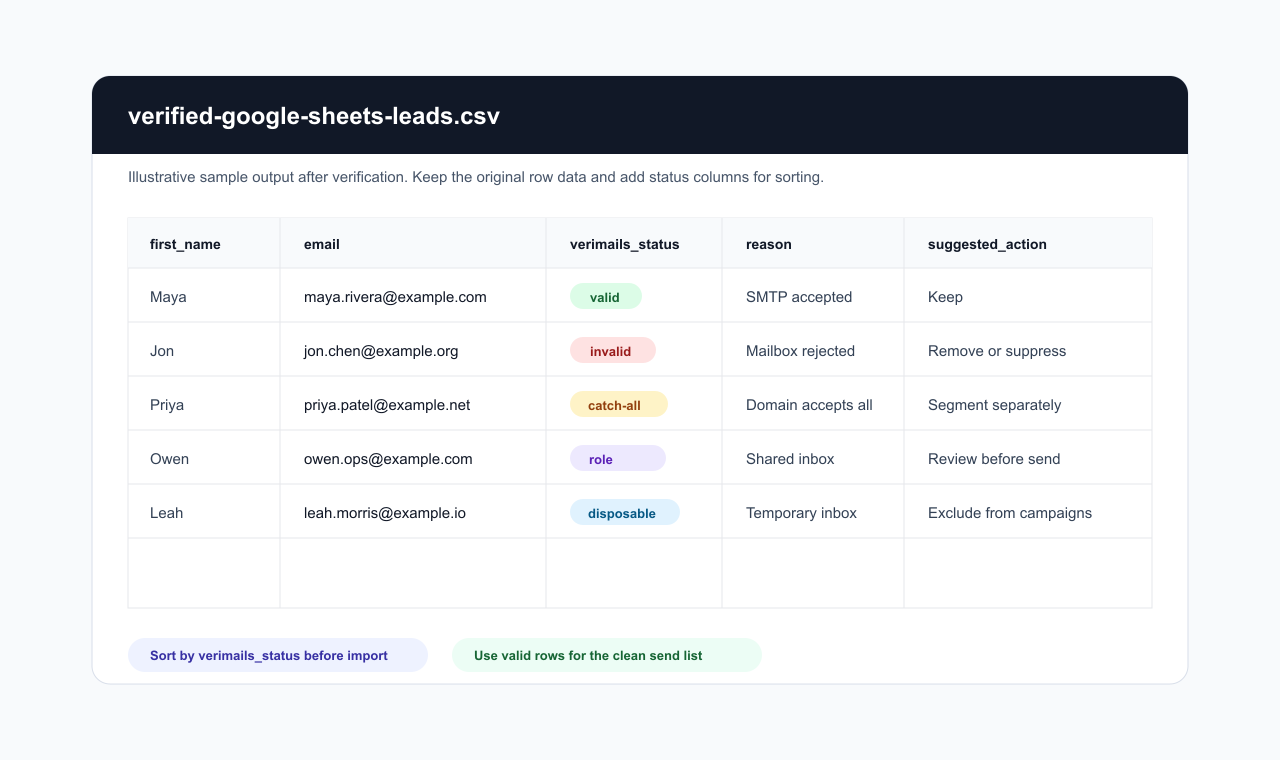Select owen.ops@example.com email cell
1280x760 pixels.
(413, 458)
